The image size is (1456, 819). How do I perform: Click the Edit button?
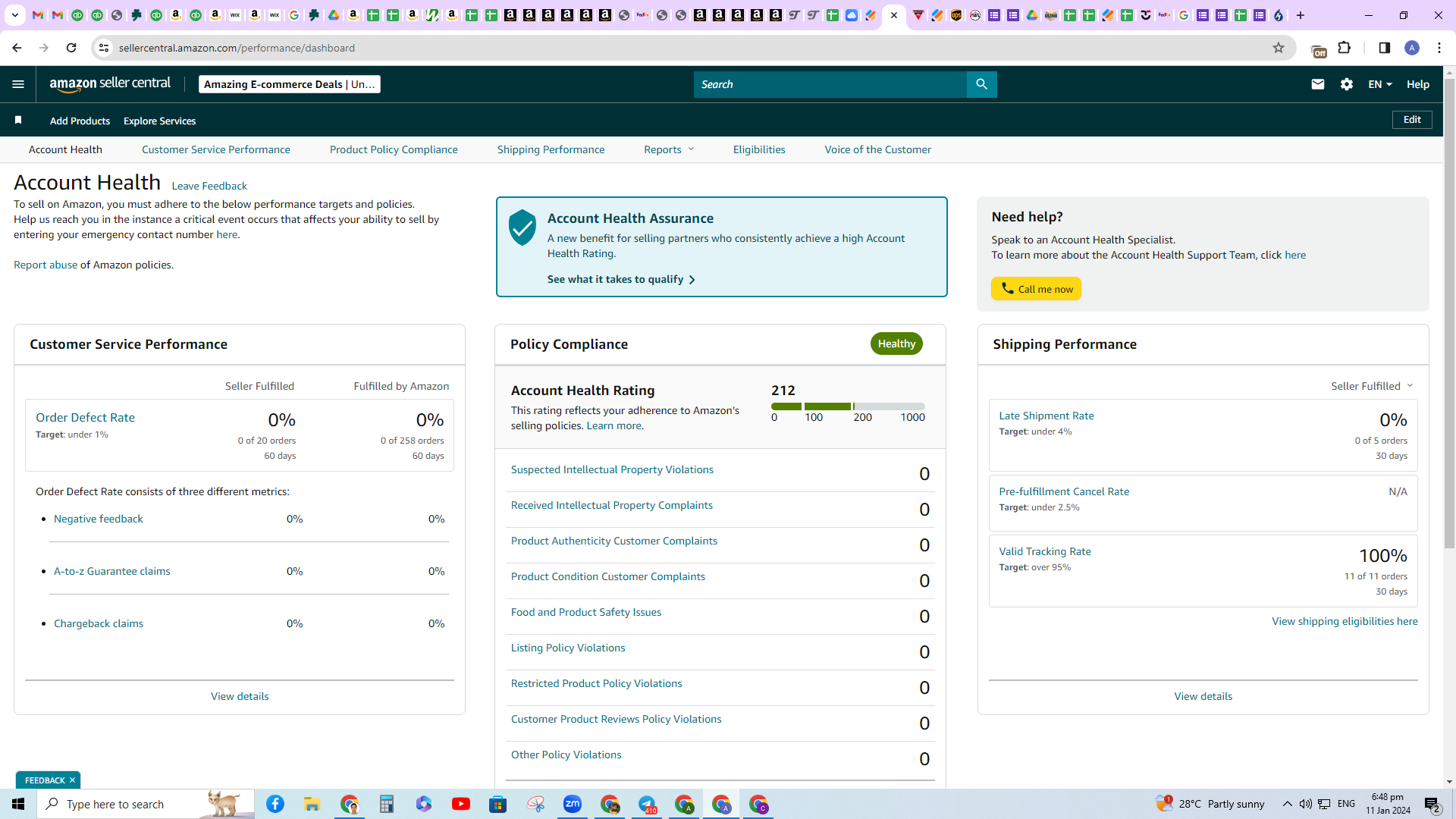(1412, 120)
